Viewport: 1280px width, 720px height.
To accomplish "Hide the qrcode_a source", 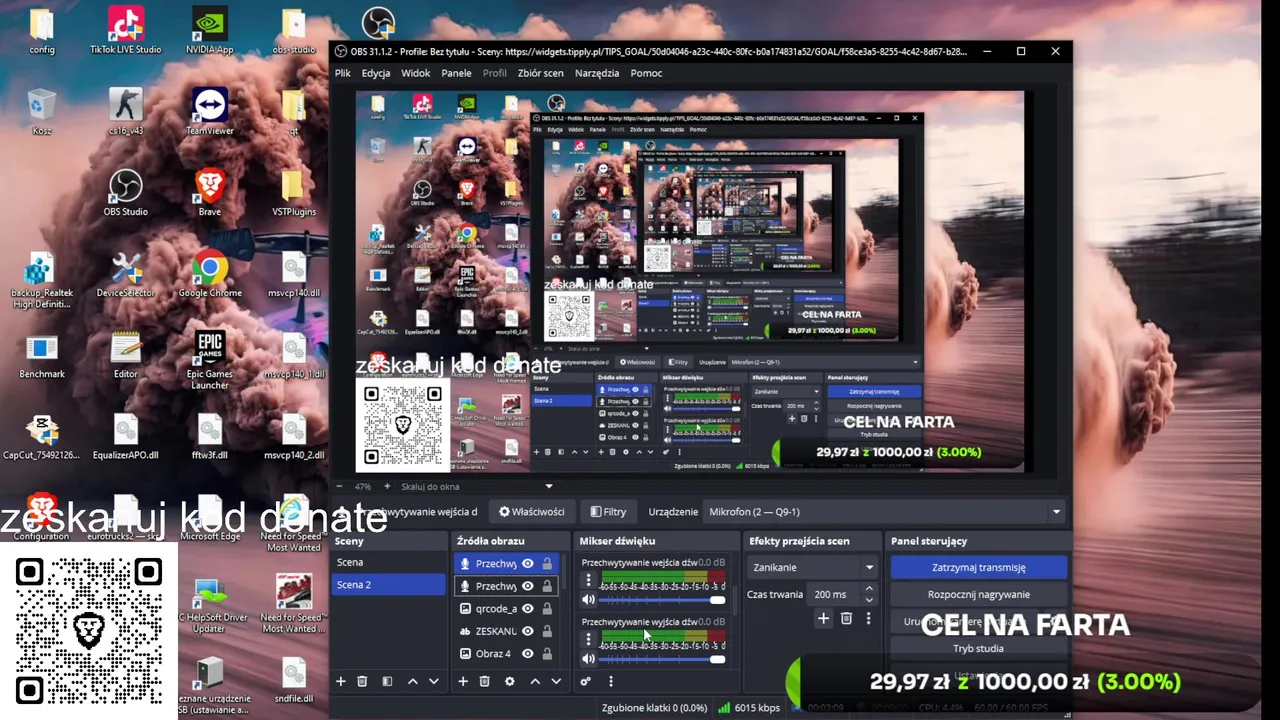I will [x=527, y=608].
